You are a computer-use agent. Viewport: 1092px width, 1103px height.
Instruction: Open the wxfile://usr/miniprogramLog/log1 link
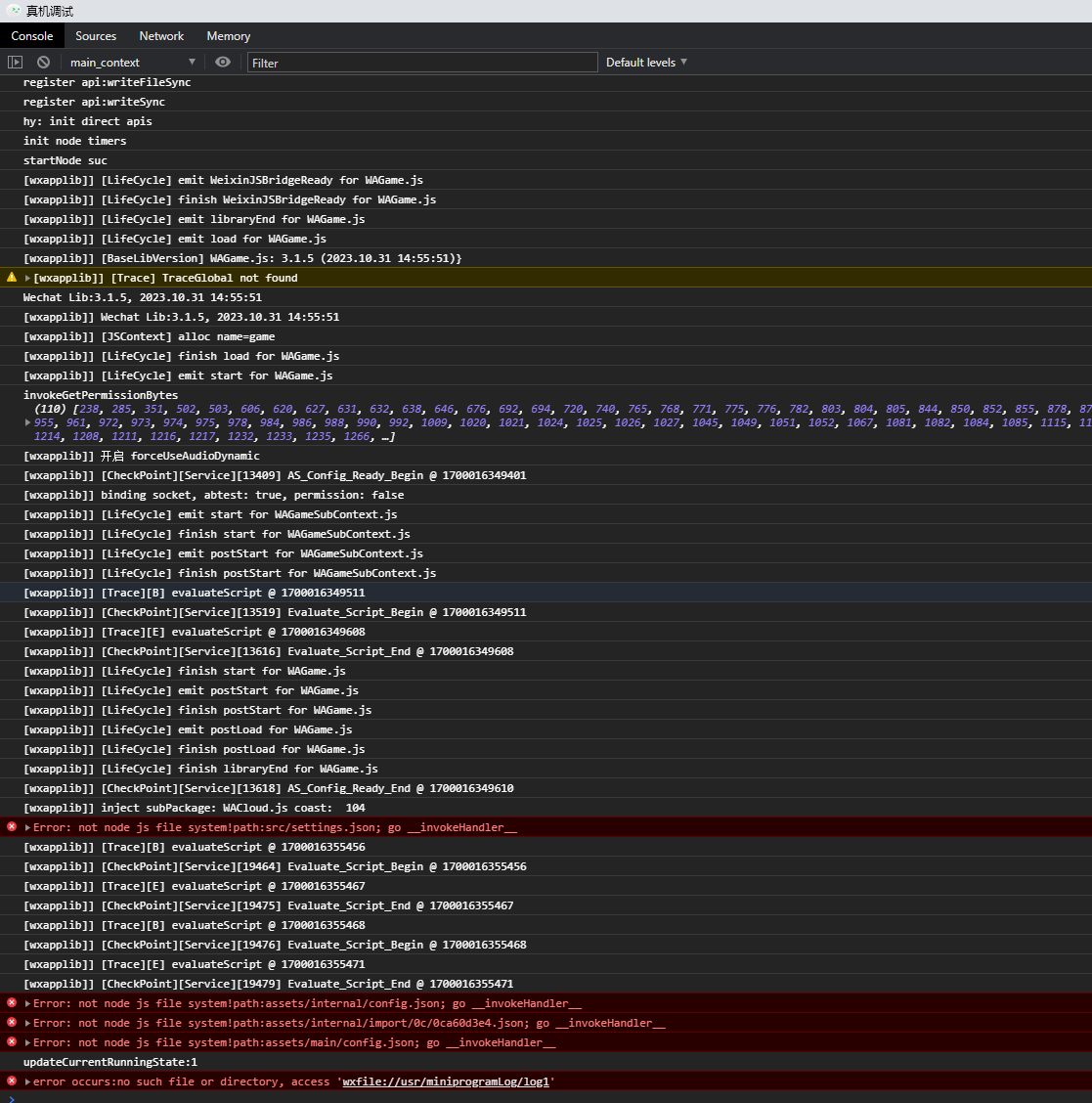coord(445,1081)
